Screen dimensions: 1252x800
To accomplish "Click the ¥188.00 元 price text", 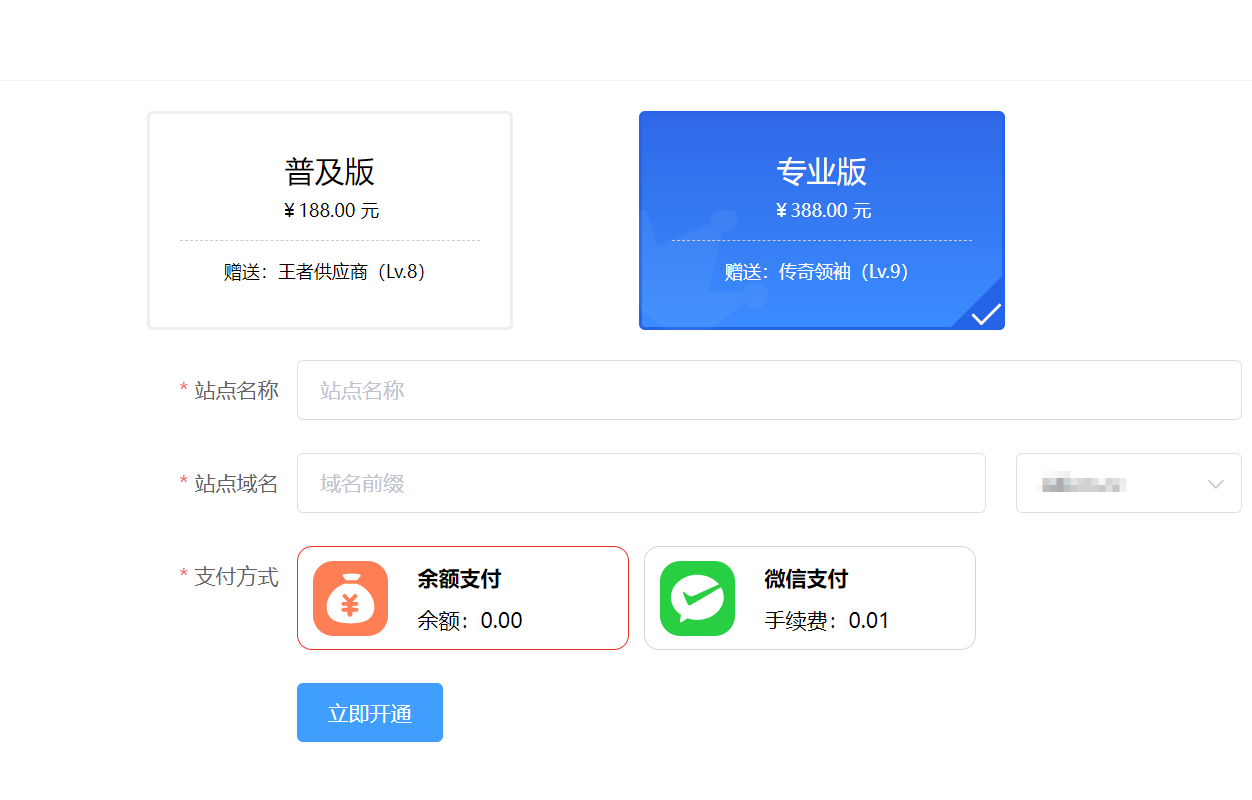I will pos(331,211).
